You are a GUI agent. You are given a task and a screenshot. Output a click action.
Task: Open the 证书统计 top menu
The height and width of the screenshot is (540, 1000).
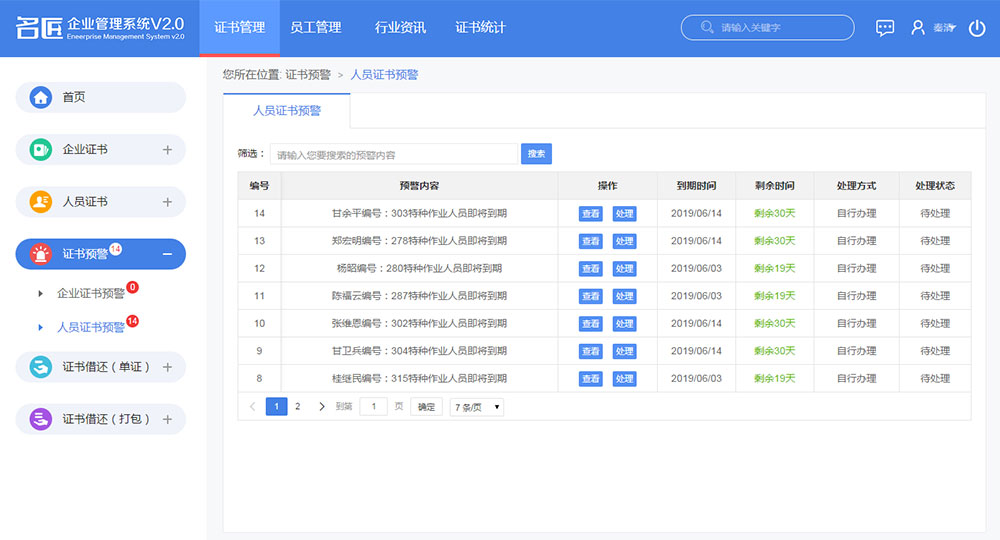(x=480, y=28)
